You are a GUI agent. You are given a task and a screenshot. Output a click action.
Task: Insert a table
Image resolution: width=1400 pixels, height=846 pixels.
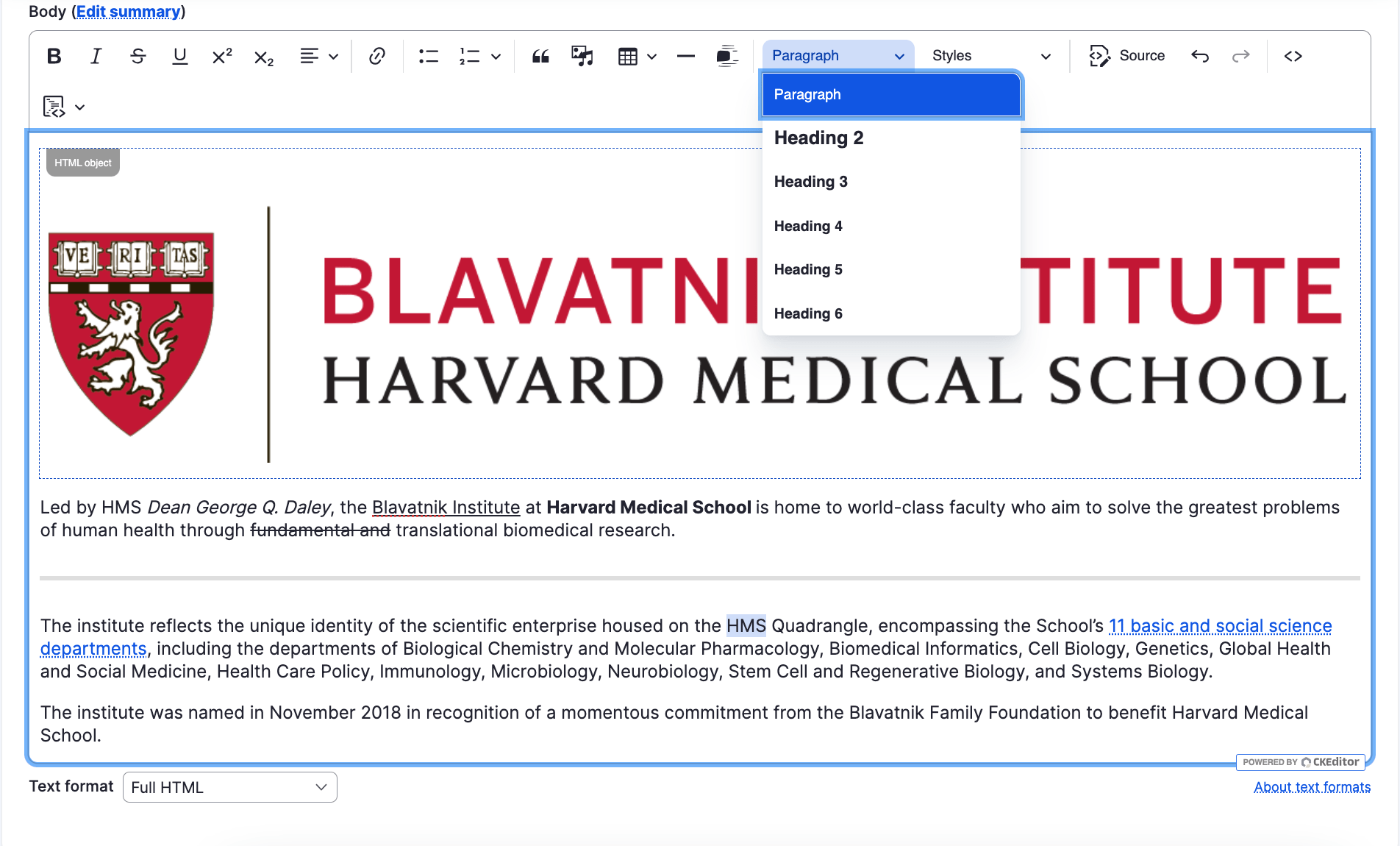tap(627, 56)
